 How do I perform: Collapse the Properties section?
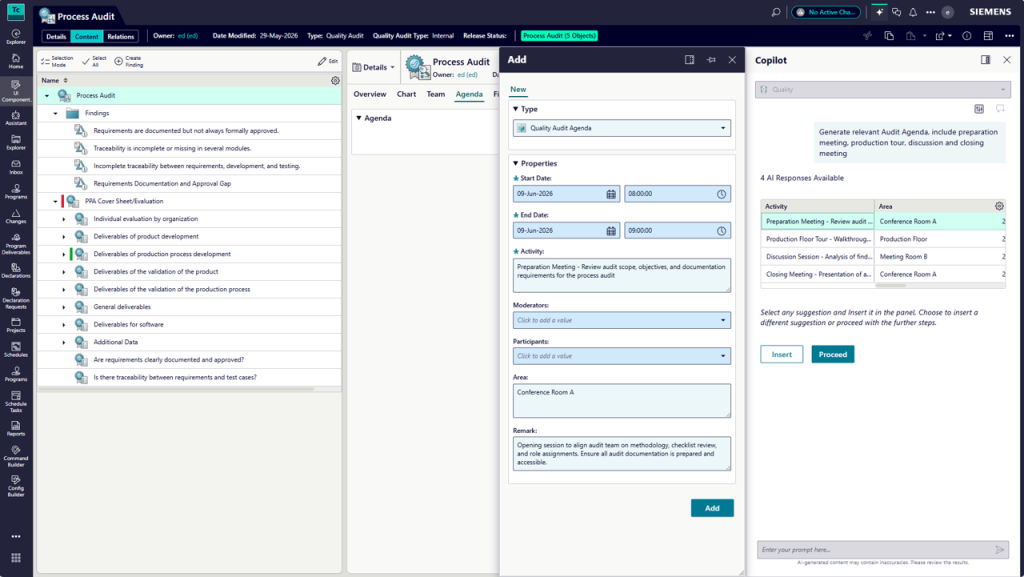tap(516, 164)
